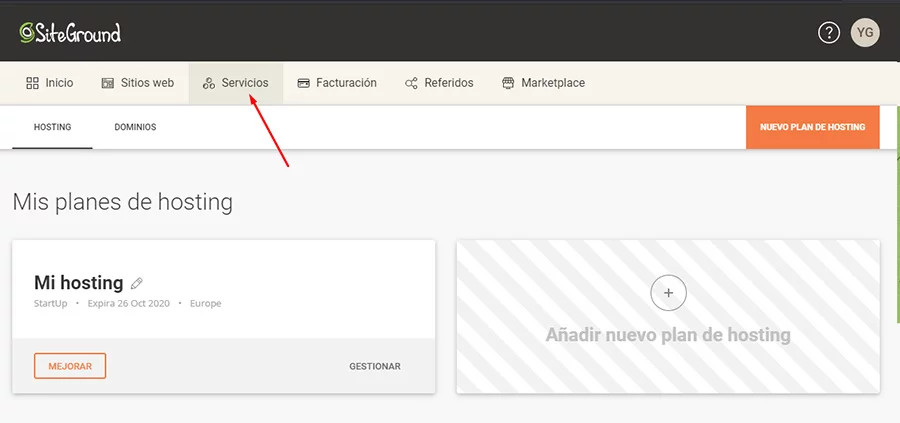This screenshot has height=423, width=900.
Task: Click GESTIONAR on Mi hosting
Action: point(375,366)
